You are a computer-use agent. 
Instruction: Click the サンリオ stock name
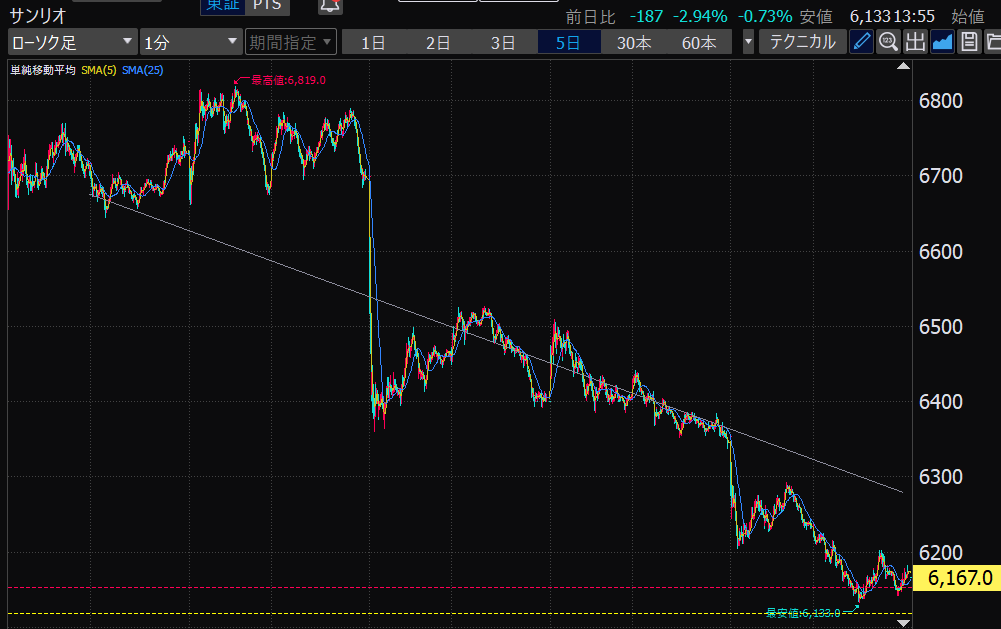[x=38, y=15]
